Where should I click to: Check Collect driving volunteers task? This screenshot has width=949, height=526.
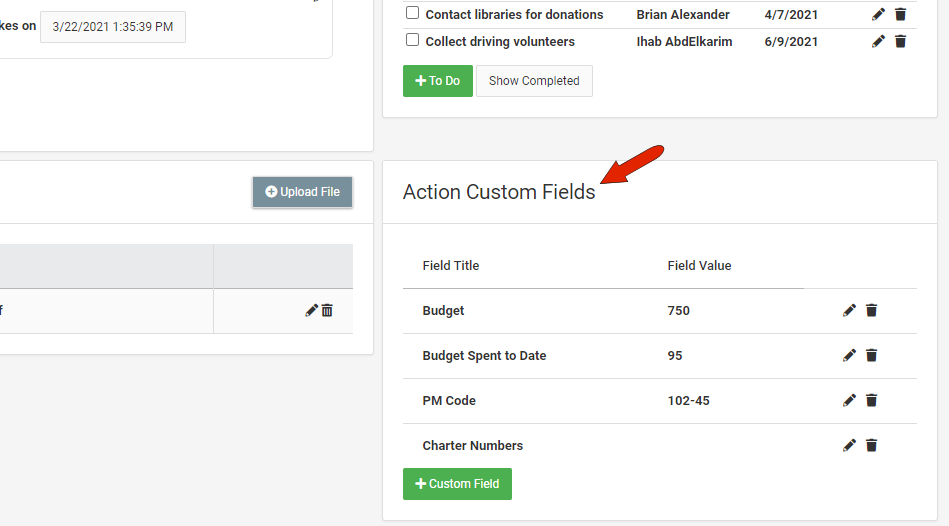coord(412,41)
